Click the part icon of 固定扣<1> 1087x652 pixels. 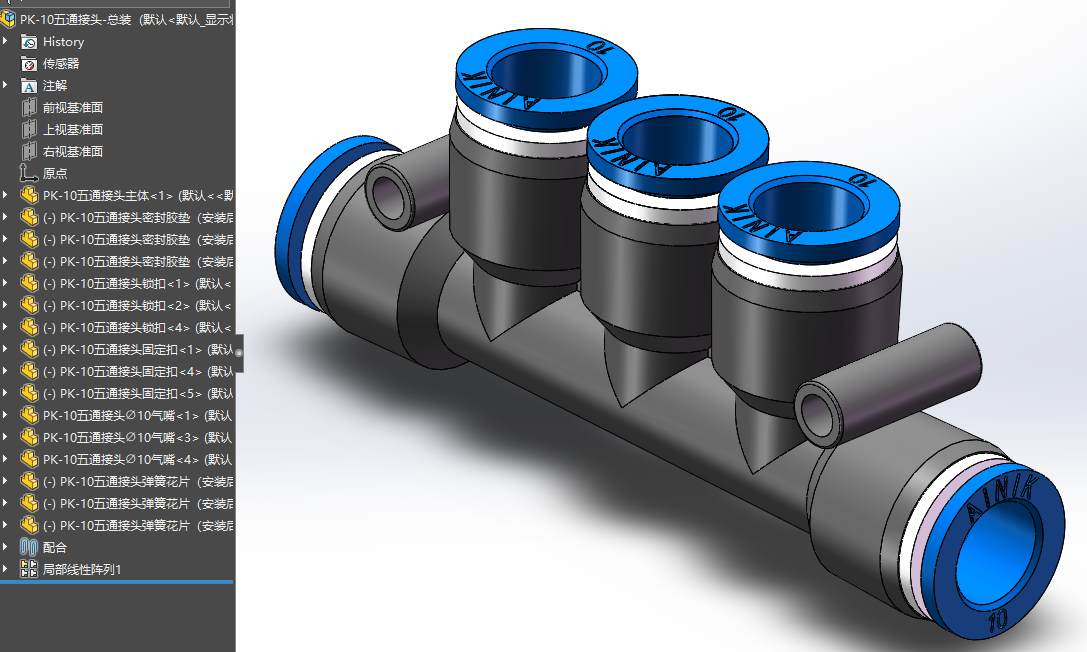[x=29, y=349]
